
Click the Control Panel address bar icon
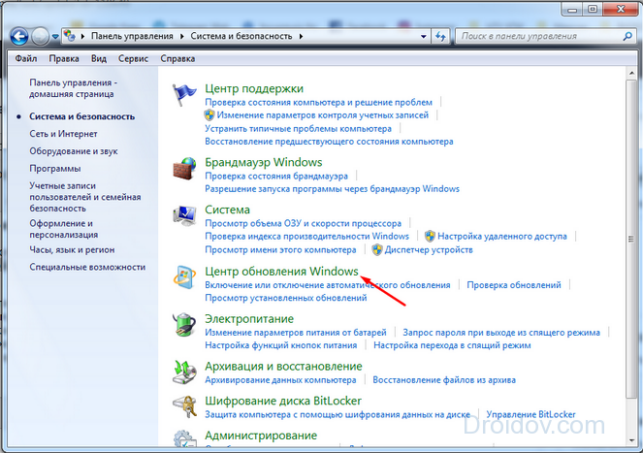pos(70,36)
